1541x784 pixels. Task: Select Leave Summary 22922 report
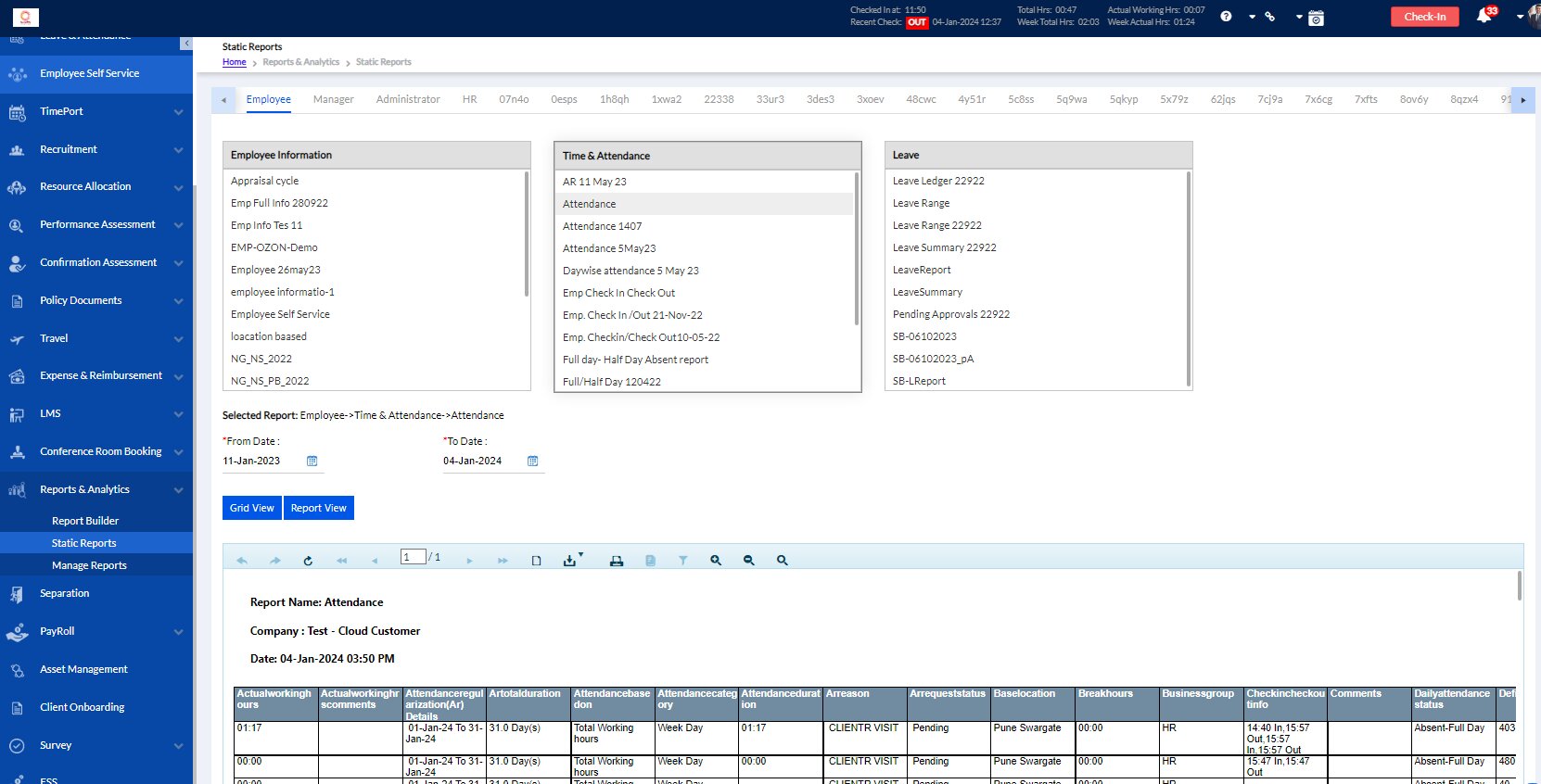tap(944, 247)
